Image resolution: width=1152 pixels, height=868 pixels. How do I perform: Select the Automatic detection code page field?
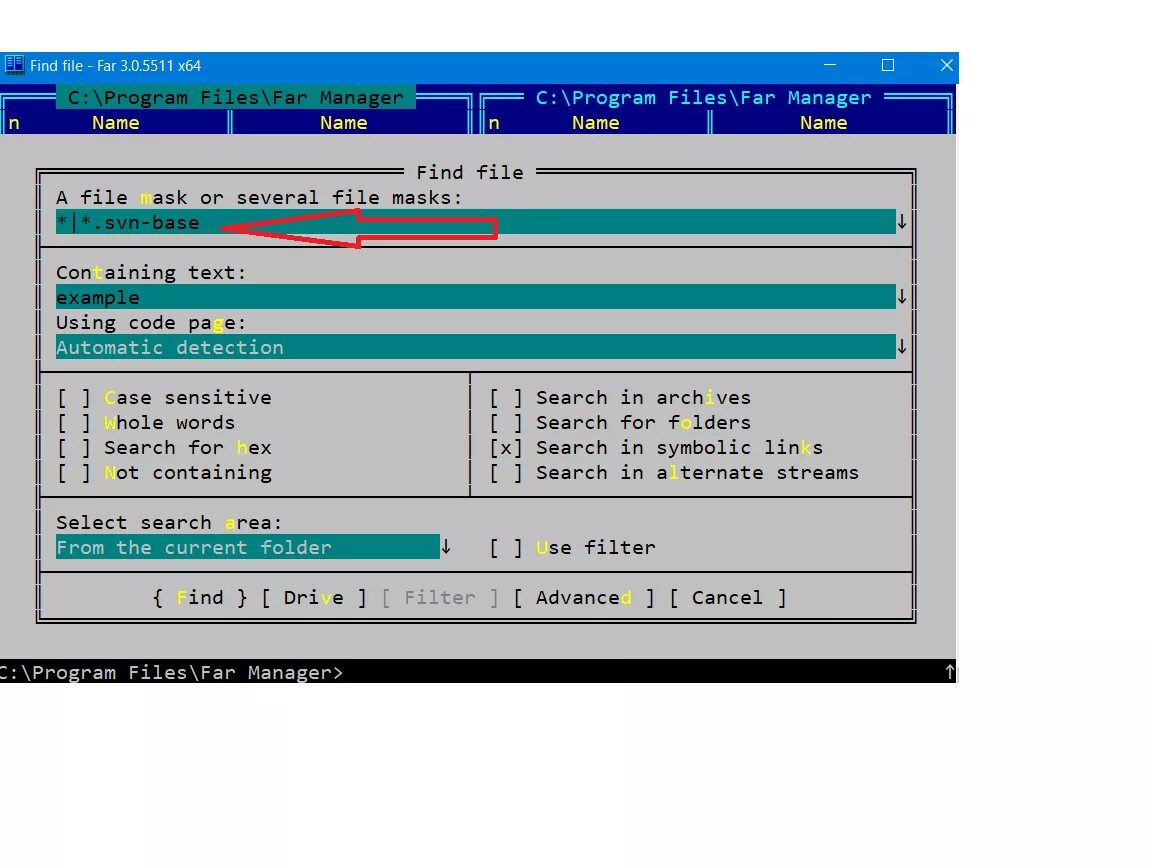click(x=475, y=347)
